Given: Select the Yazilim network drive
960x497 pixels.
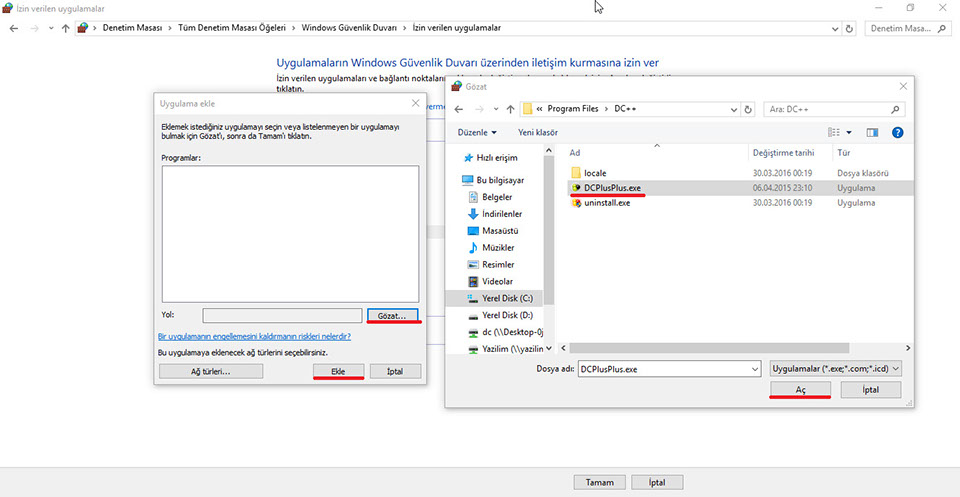Looking at the screenshot, I should [x=512, y=349].
